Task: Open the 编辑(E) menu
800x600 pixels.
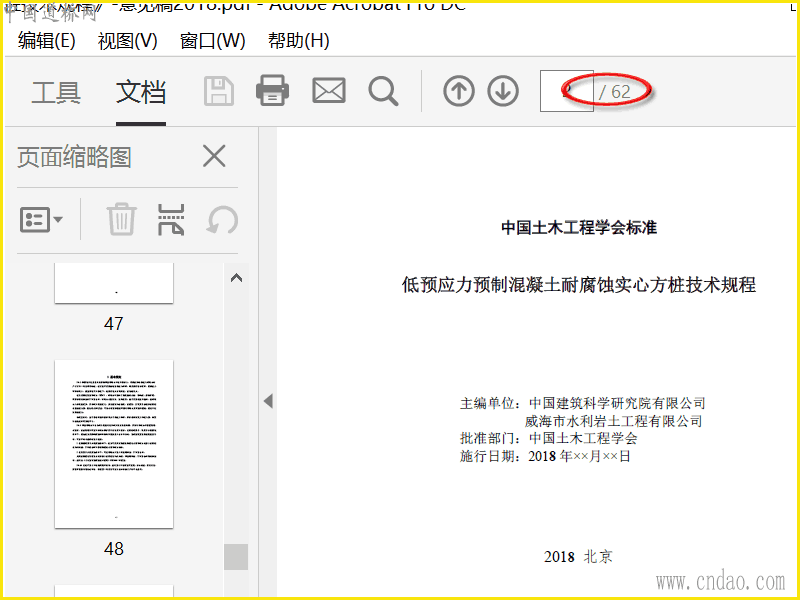Action: coord(46,41)
